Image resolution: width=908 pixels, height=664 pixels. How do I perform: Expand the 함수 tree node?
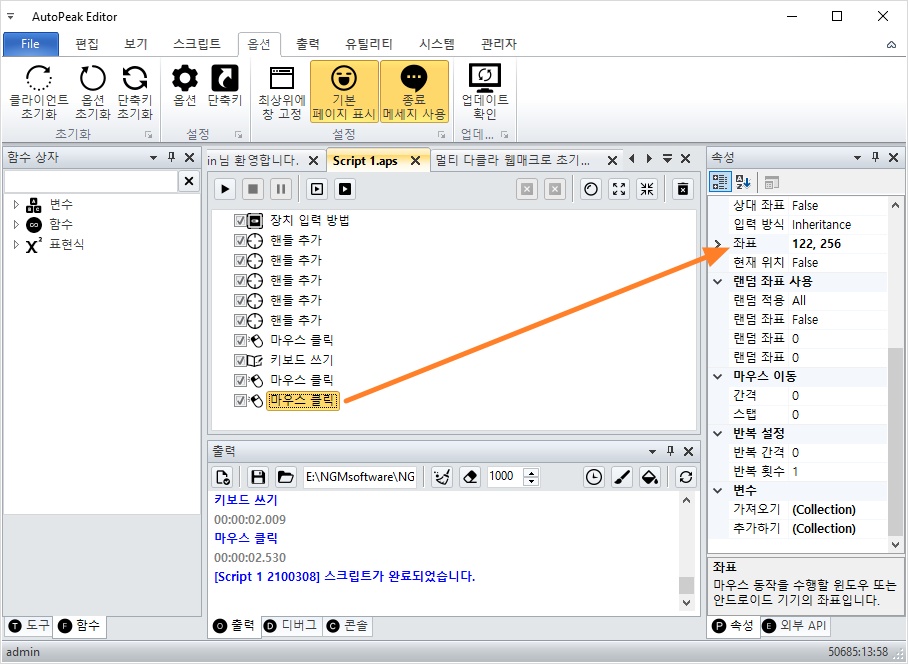point(16,224)
